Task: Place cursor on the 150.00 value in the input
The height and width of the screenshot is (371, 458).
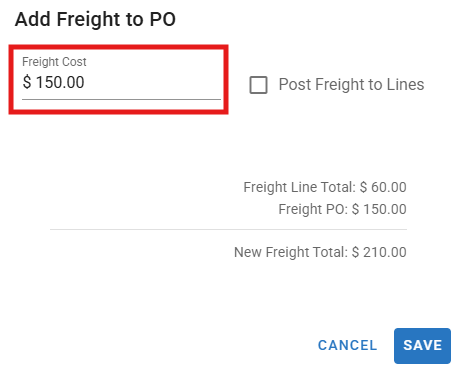Action: click(60, 82)
